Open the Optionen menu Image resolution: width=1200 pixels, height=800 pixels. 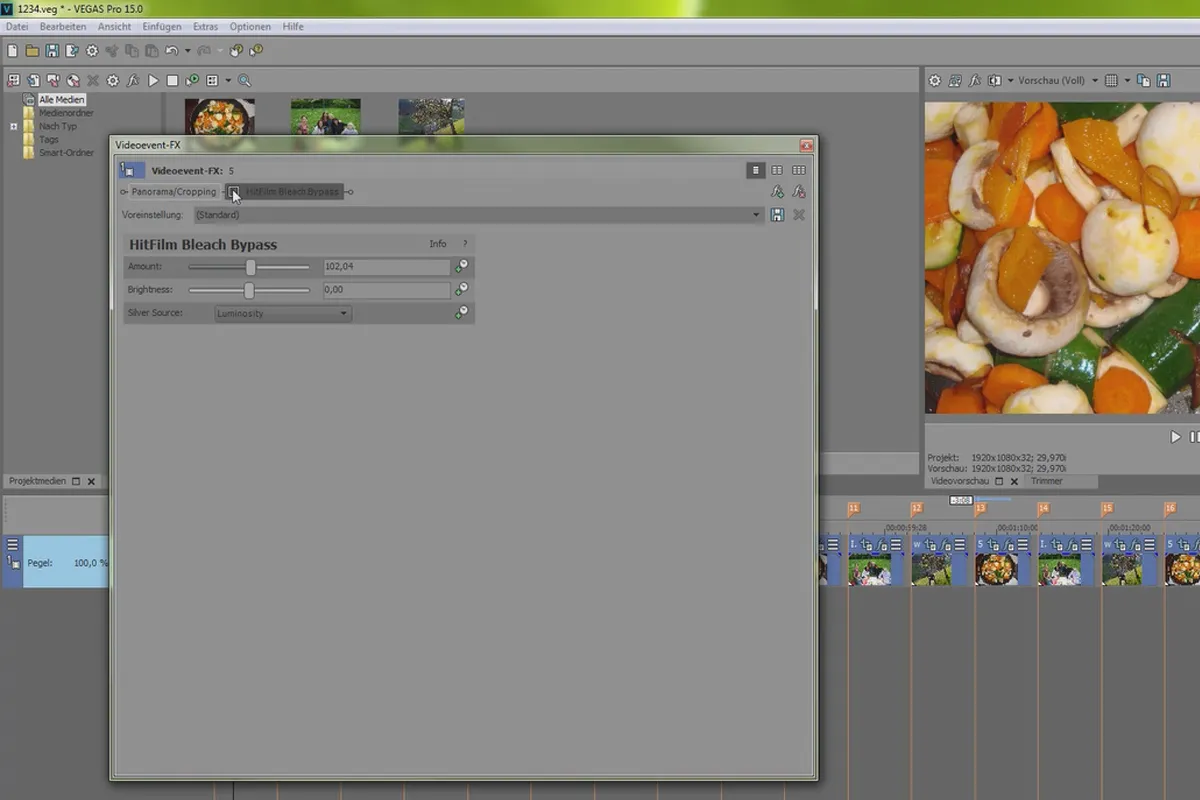point(250,26)
